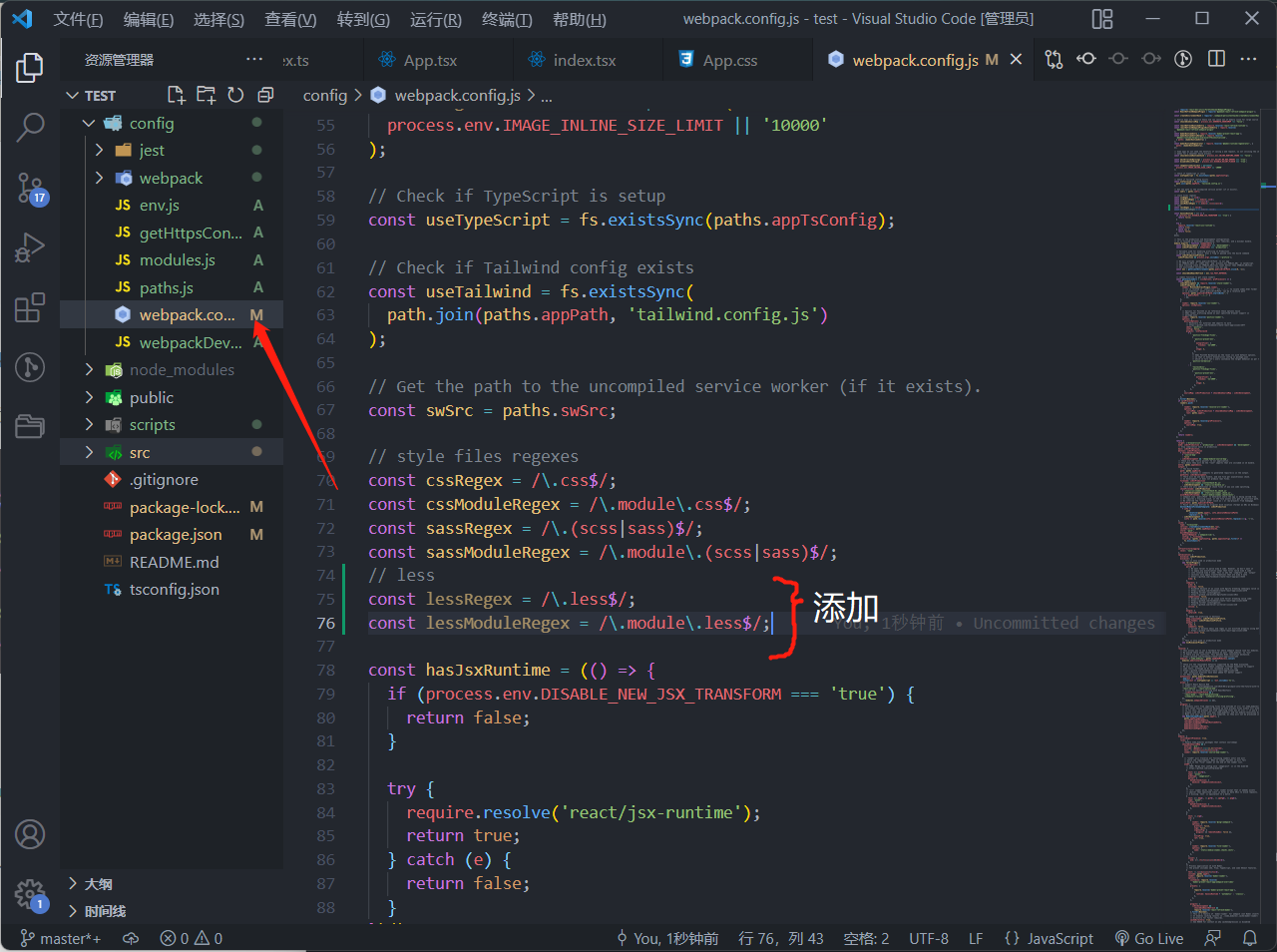
Task: Open editor more actions menu
Action: [1248, 60]
